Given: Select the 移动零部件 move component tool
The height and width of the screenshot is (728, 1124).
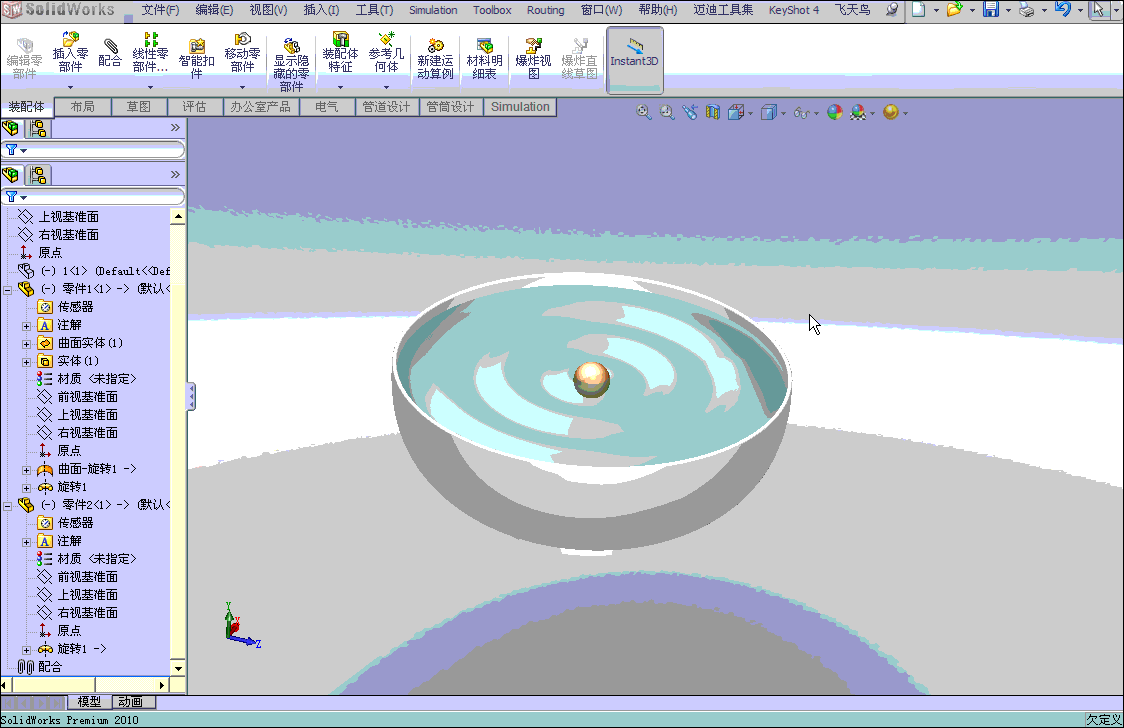Looking at the screenshot, I should (x=242, y=52).
